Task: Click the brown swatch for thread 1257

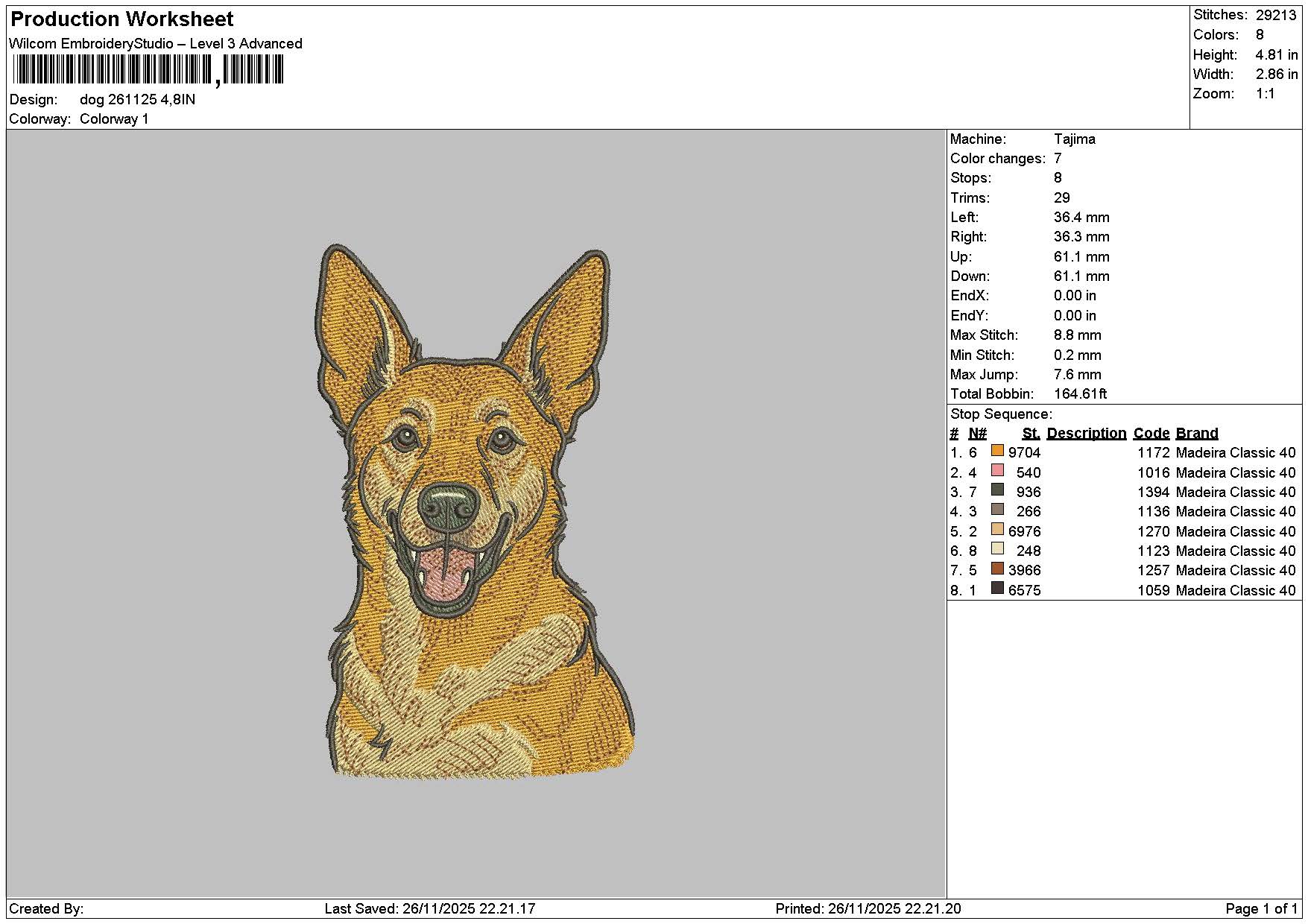Action: [x=997, y=569]
